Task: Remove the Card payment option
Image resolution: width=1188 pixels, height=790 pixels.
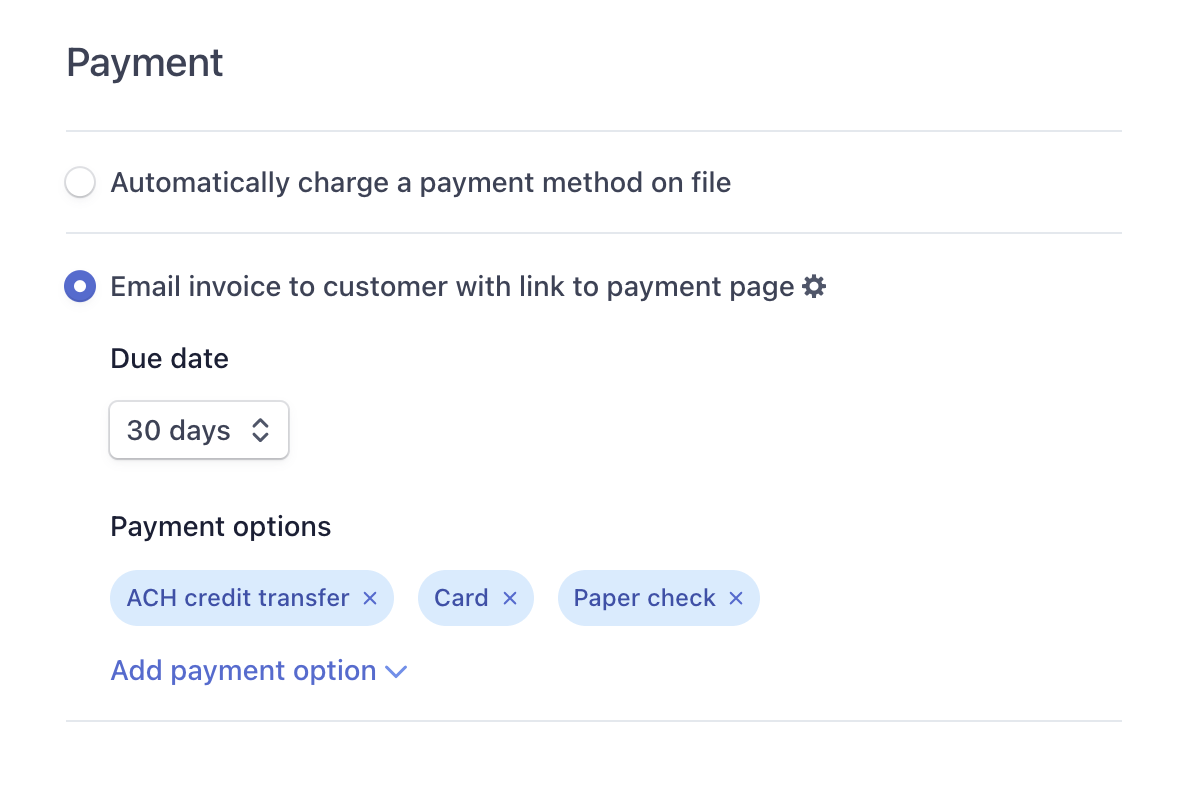Action: [x=510, y=598]
